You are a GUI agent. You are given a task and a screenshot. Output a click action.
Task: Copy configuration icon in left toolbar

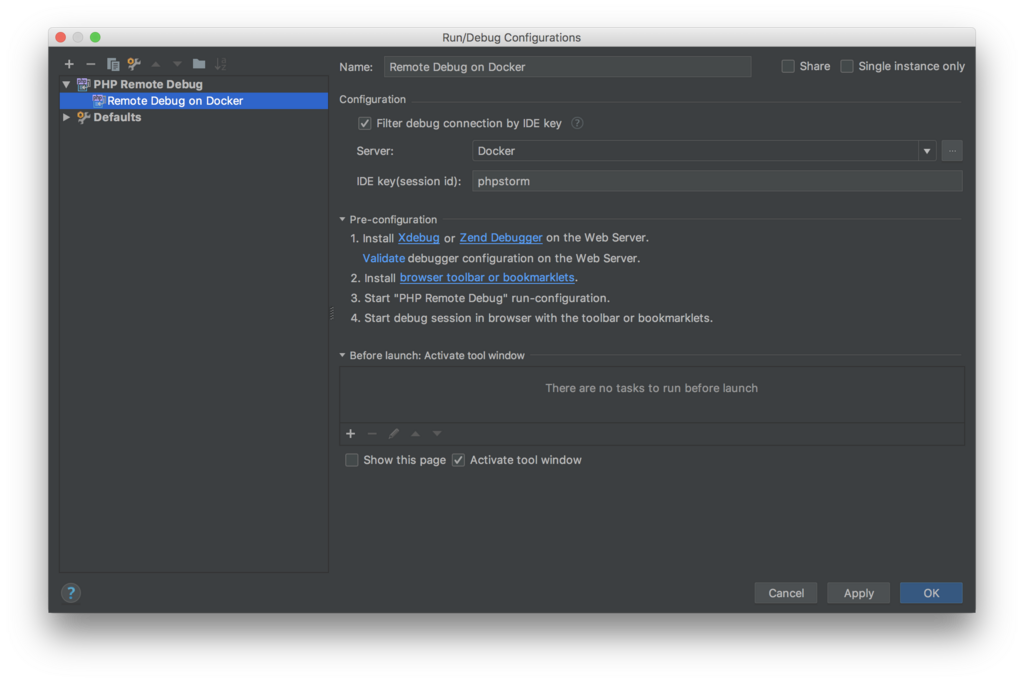pyautogui.click(x=113, y=64)
